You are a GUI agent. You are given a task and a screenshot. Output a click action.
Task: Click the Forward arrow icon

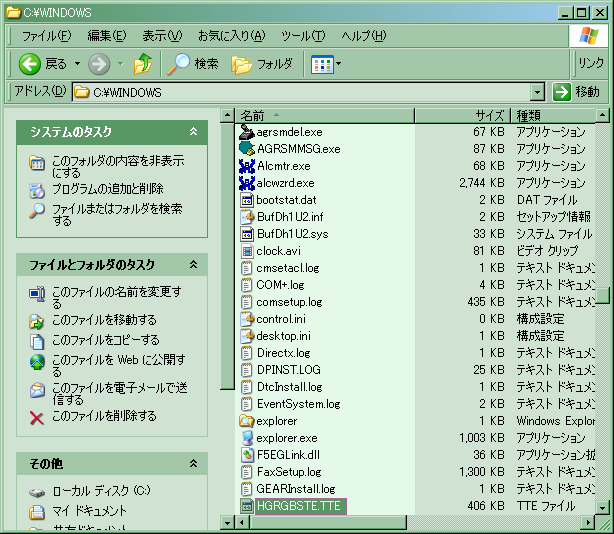pos(99,64)
